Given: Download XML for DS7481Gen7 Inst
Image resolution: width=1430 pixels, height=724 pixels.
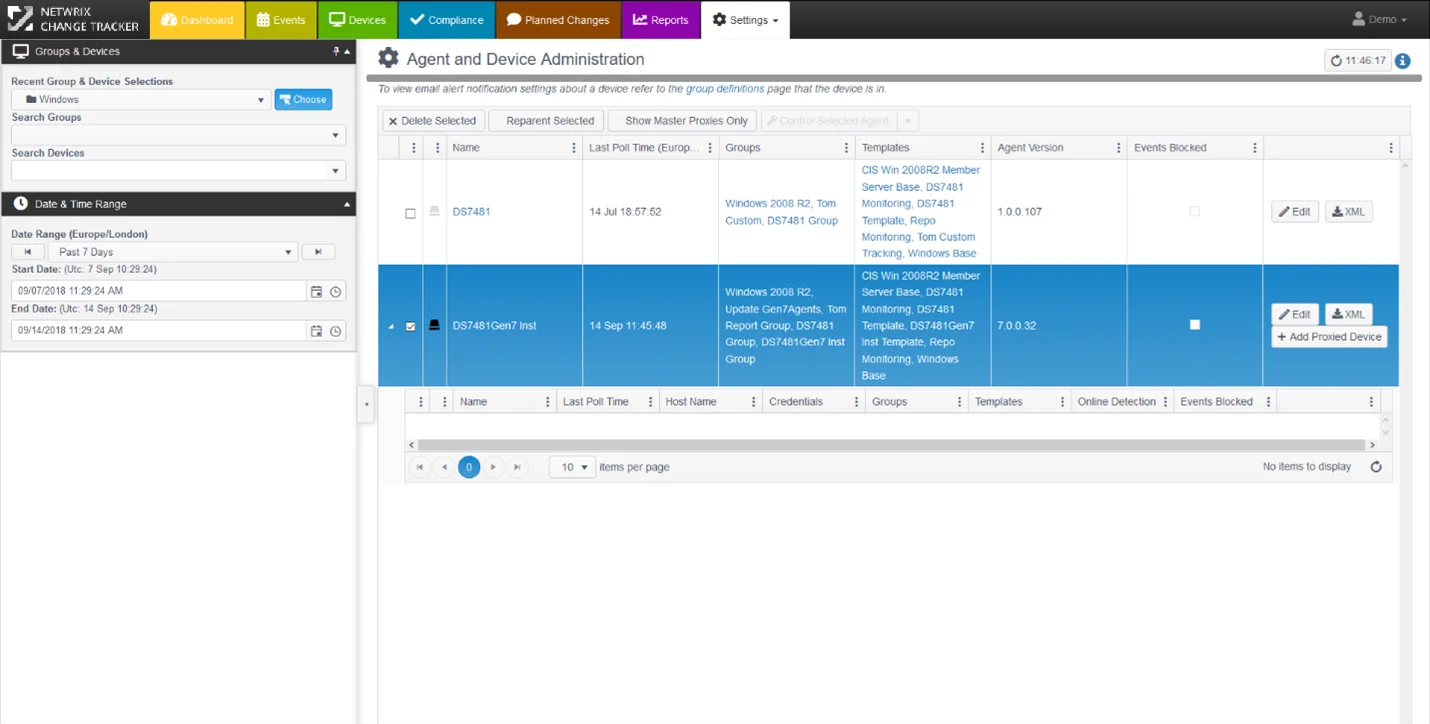Looking at the screenshot, I should click(1349, 314).
